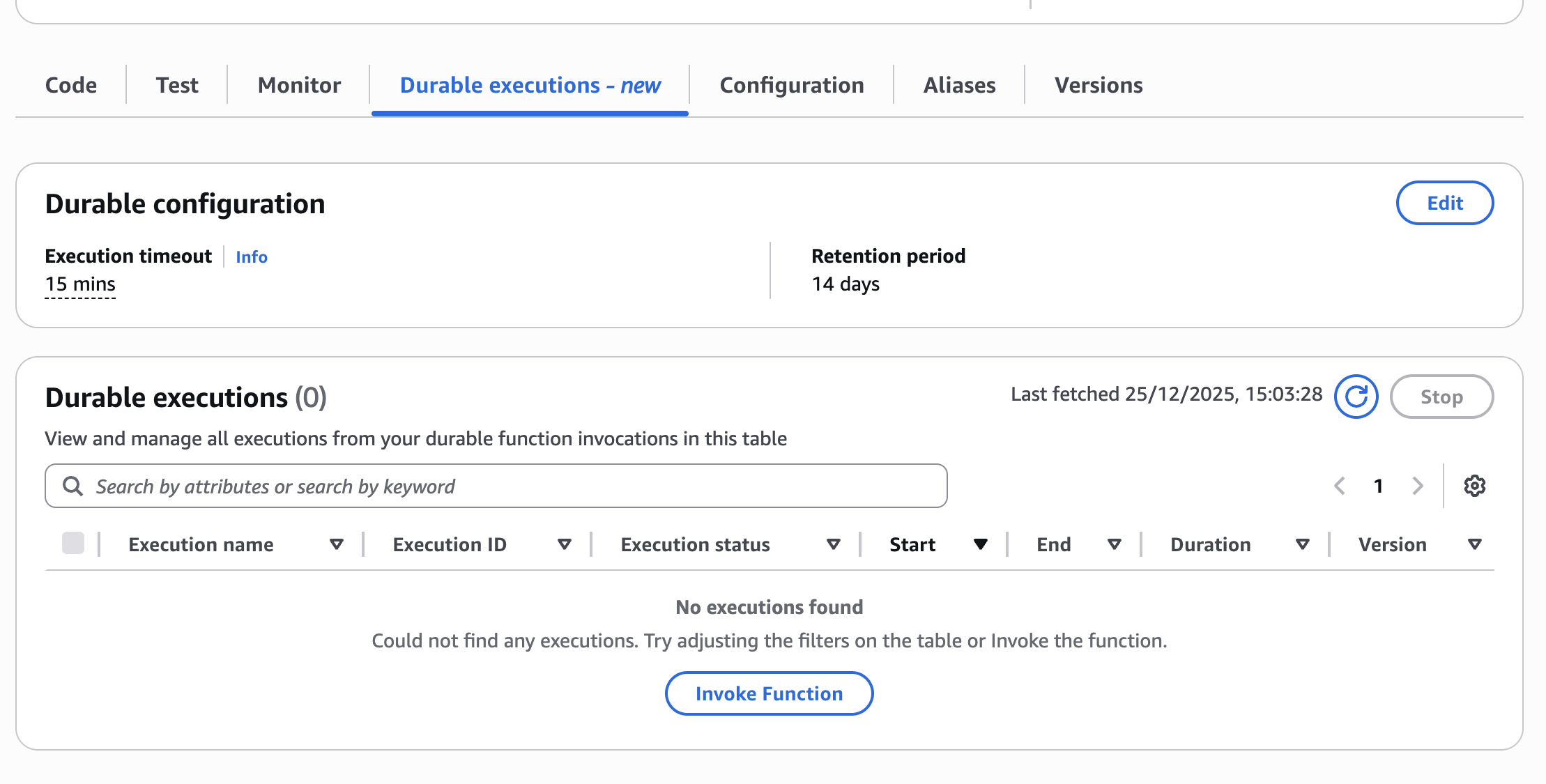Click the executions search input field
Image resolution: width=1546 pixels, height=784 pixels.
488,485
